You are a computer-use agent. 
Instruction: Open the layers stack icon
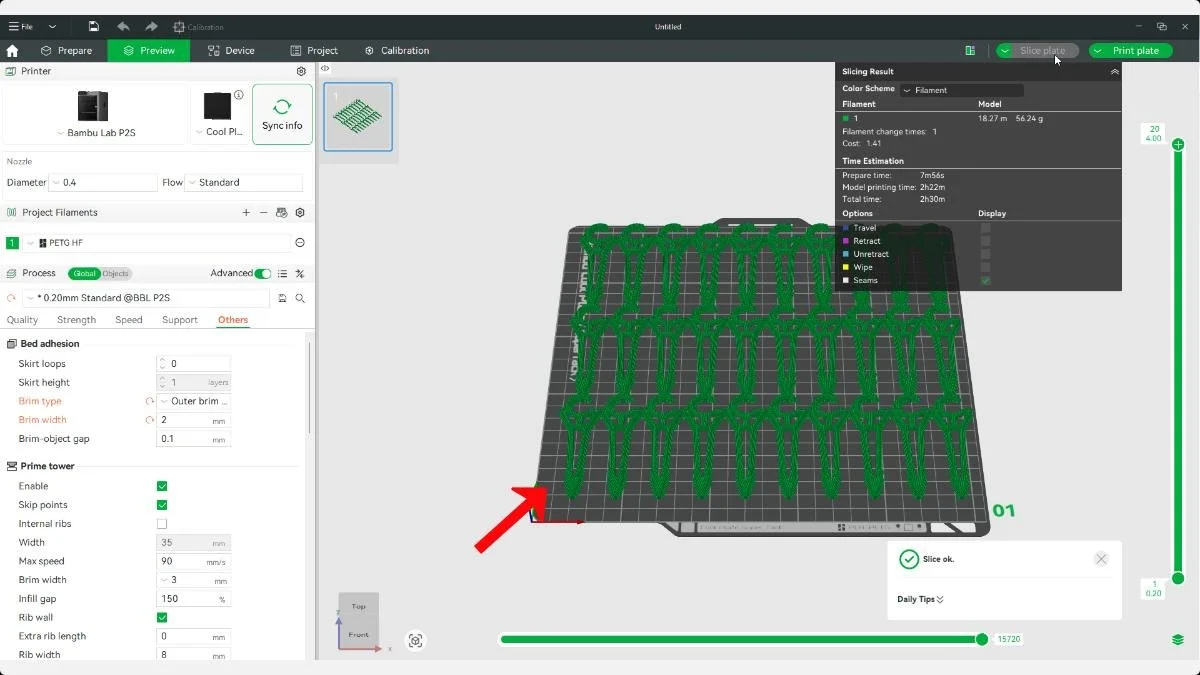click(x=1178, y=640)
